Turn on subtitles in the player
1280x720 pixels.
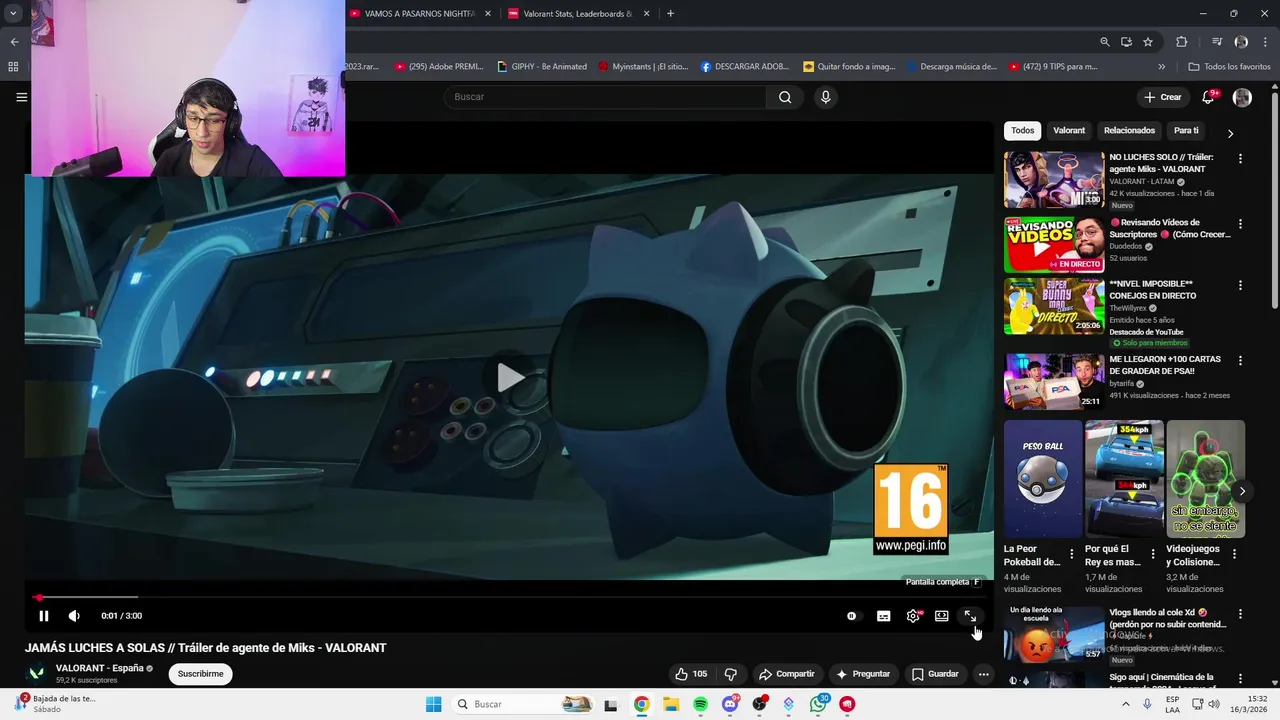coord(884,616)
